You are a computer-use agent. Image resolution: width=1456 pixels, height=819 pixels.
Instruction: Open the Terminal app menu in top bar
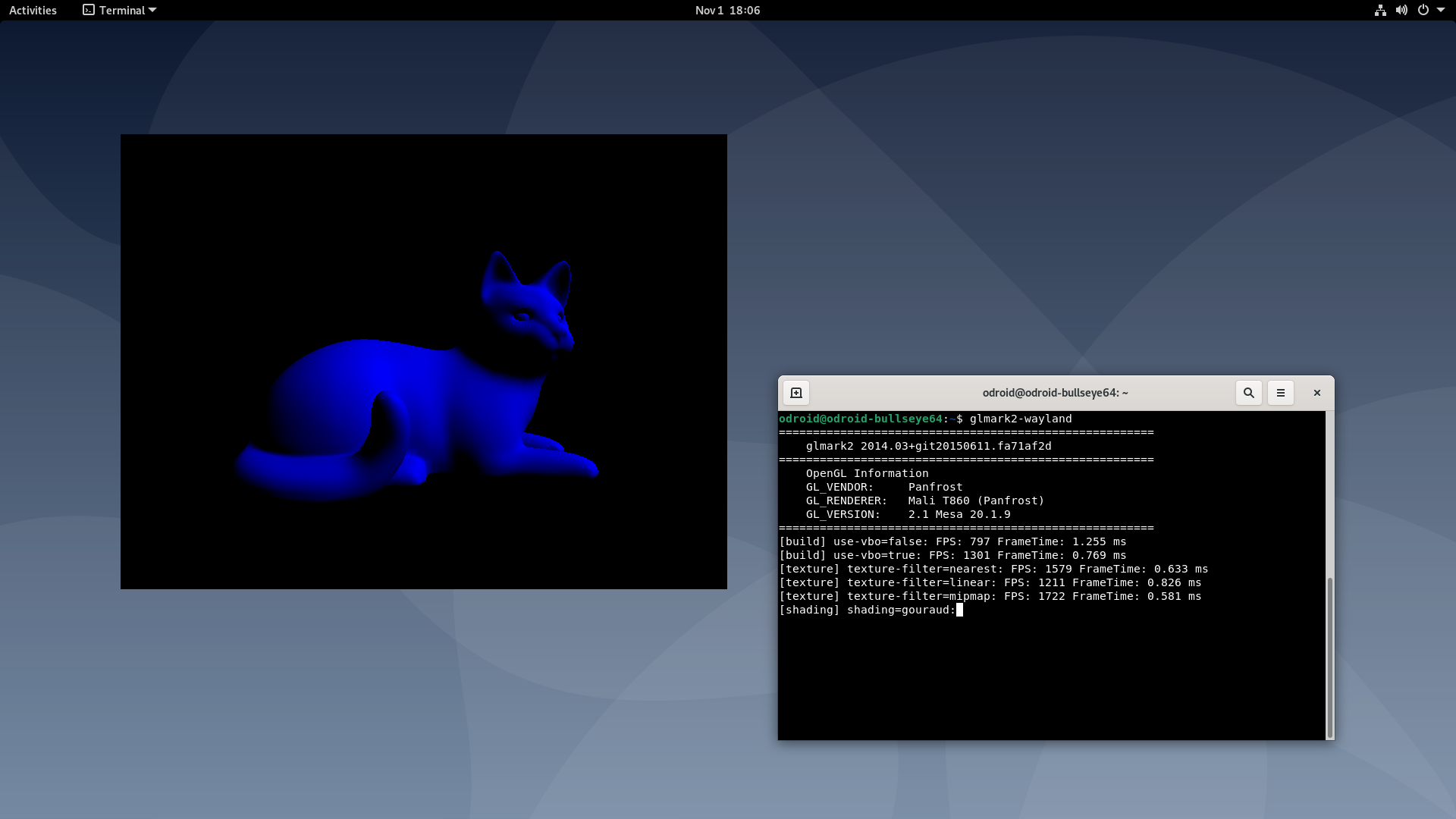(x=119, y=10)
